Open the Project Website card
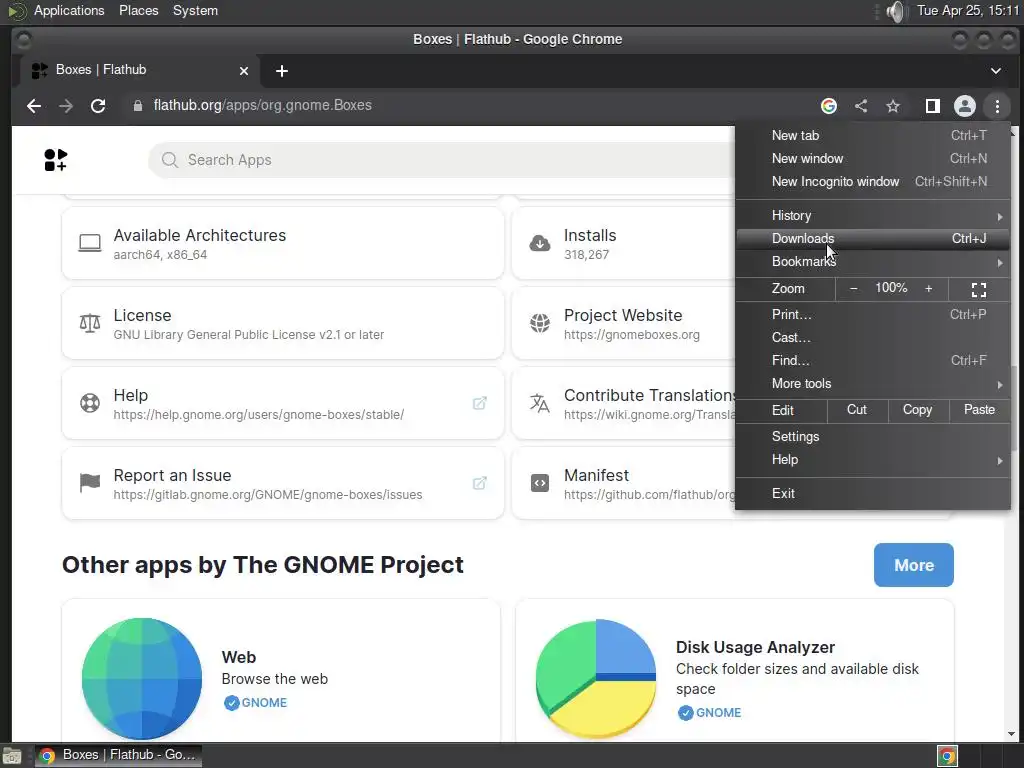Screen dimensions: 1024x768 [624, 323]
